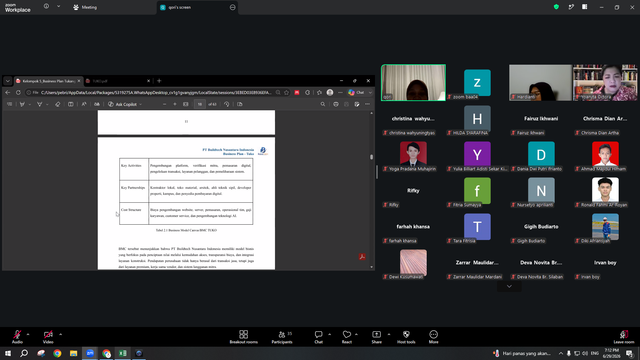Select the Dania Dwi Putri Irianto tile
Image resolution: width=640 pixels, height=360 pixels.
(x=541, y=155)
